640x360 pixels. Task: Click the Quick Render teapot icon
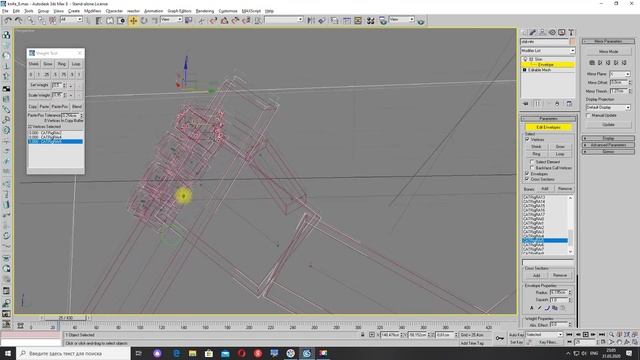421,20
